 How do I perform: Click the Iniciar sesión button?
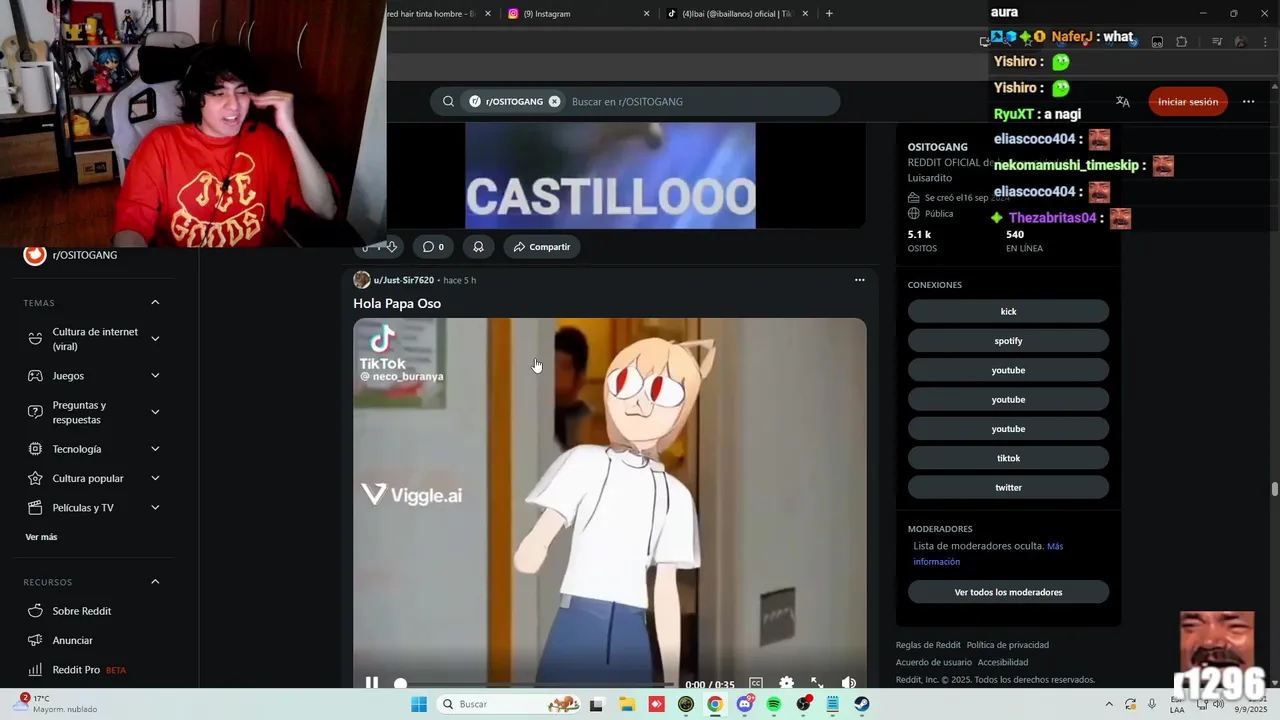click(x=1188, y=101)
